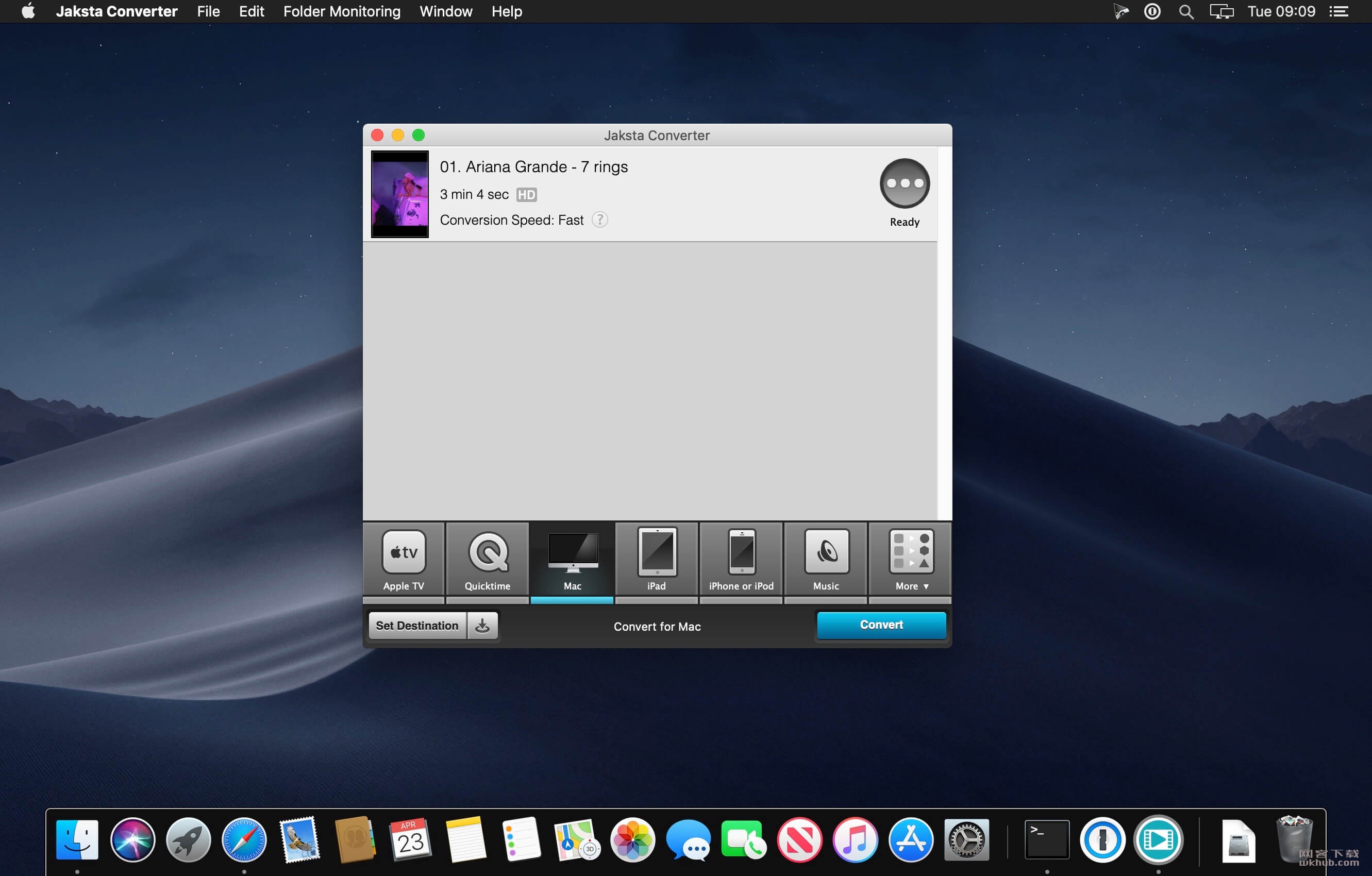
Task: Open Maps from the Dock
Action: pos(577,839)
